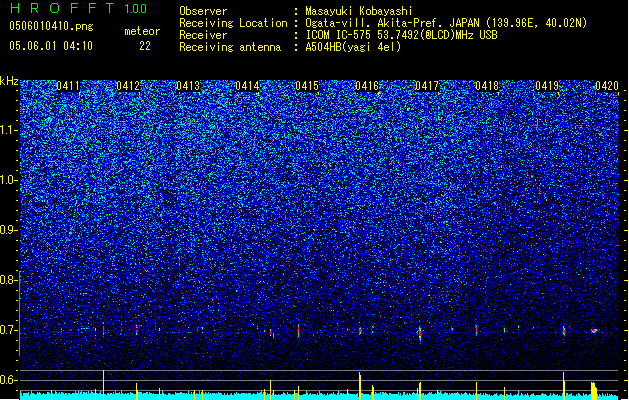
Task: Click the meteor count value 22
Action: [x=145, y=46]
